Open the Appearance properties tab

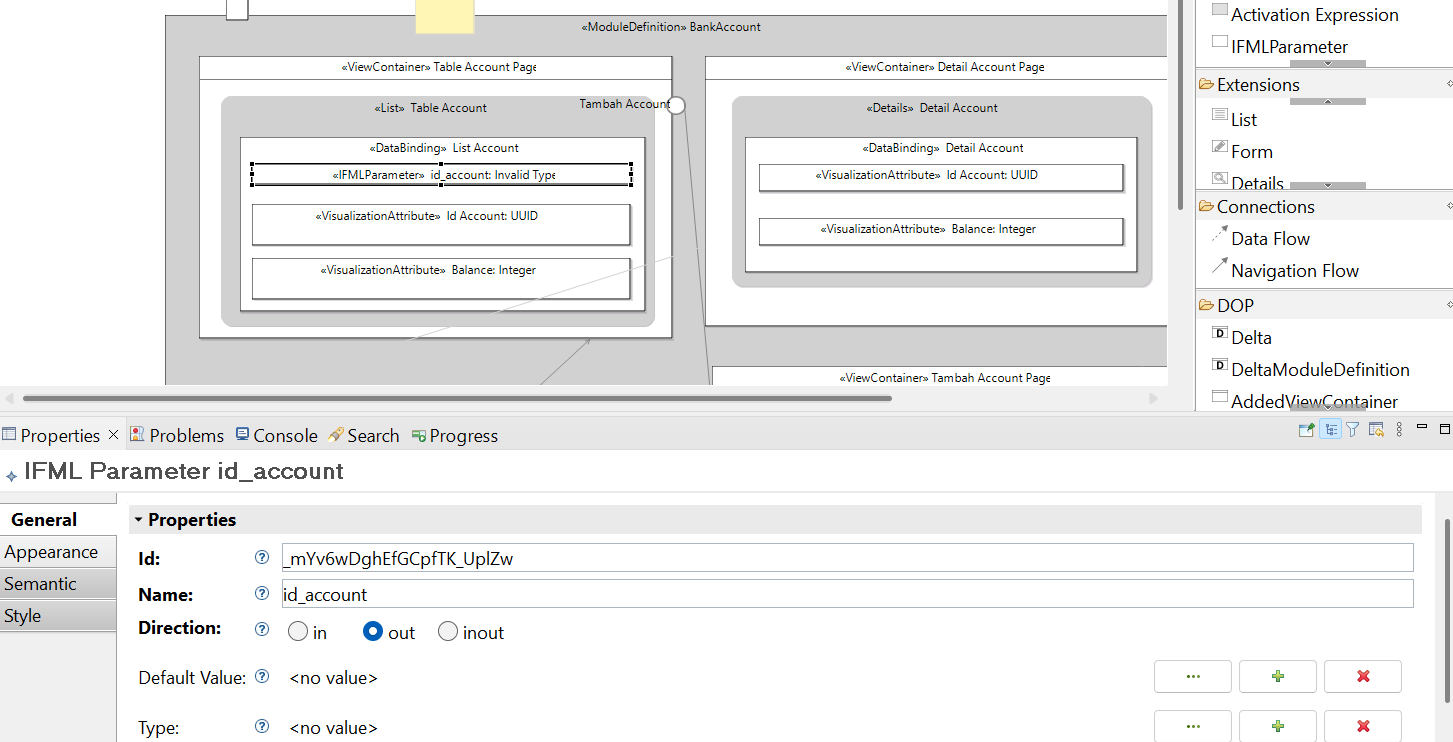coord(58,552)
